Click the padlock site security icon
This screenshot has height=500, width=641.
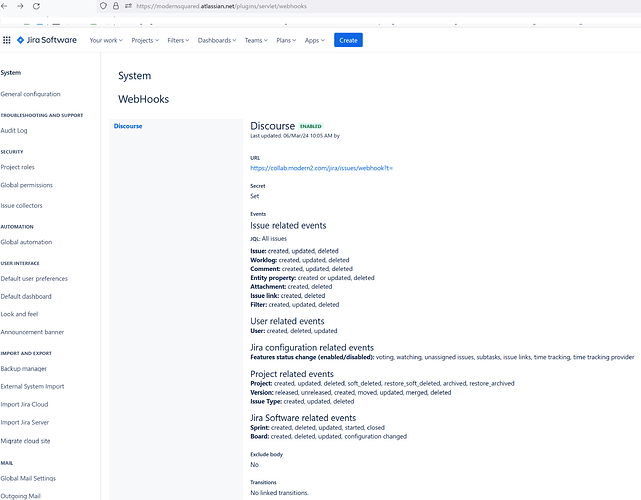(116, 6)
